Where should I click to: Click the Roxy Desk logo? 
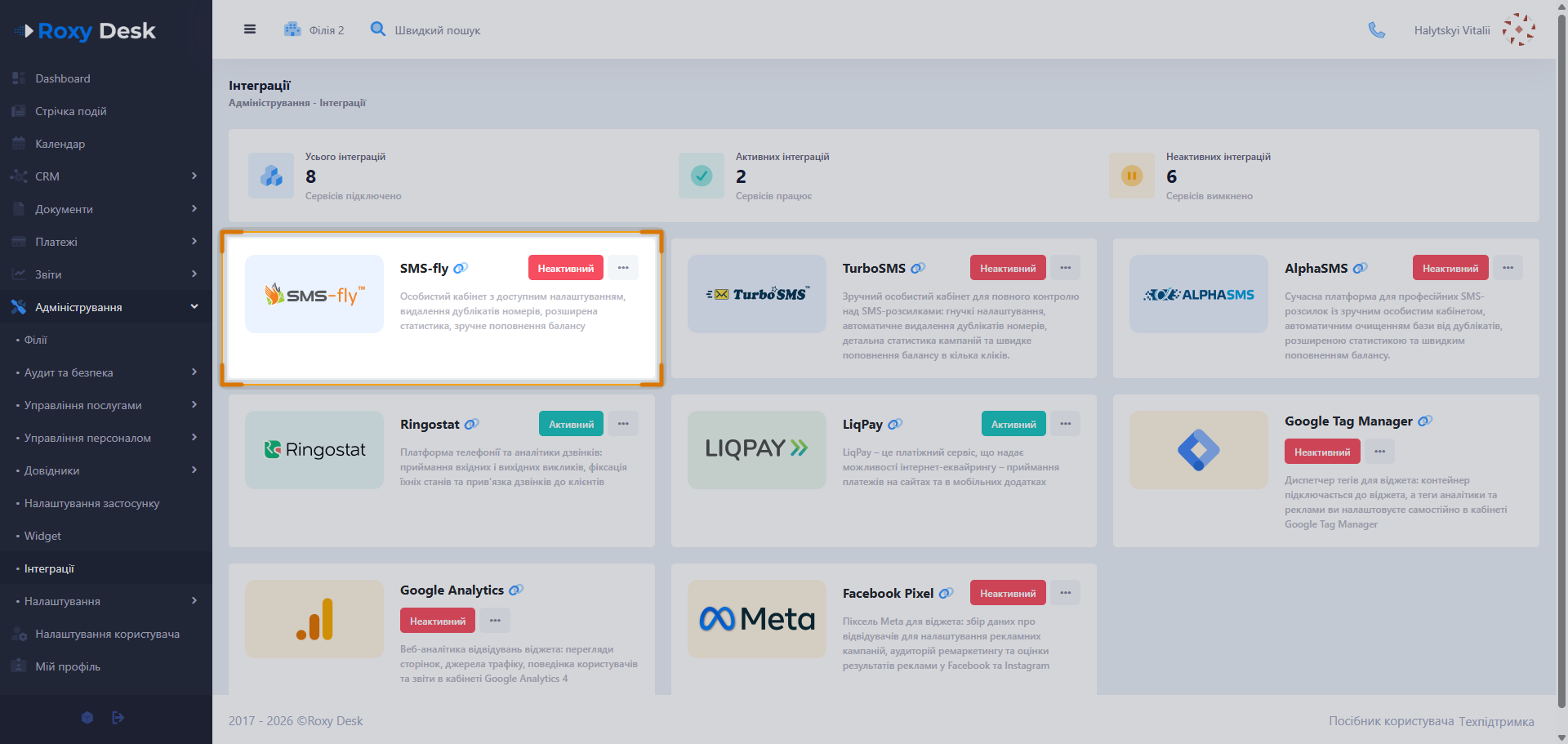(85, 31)
